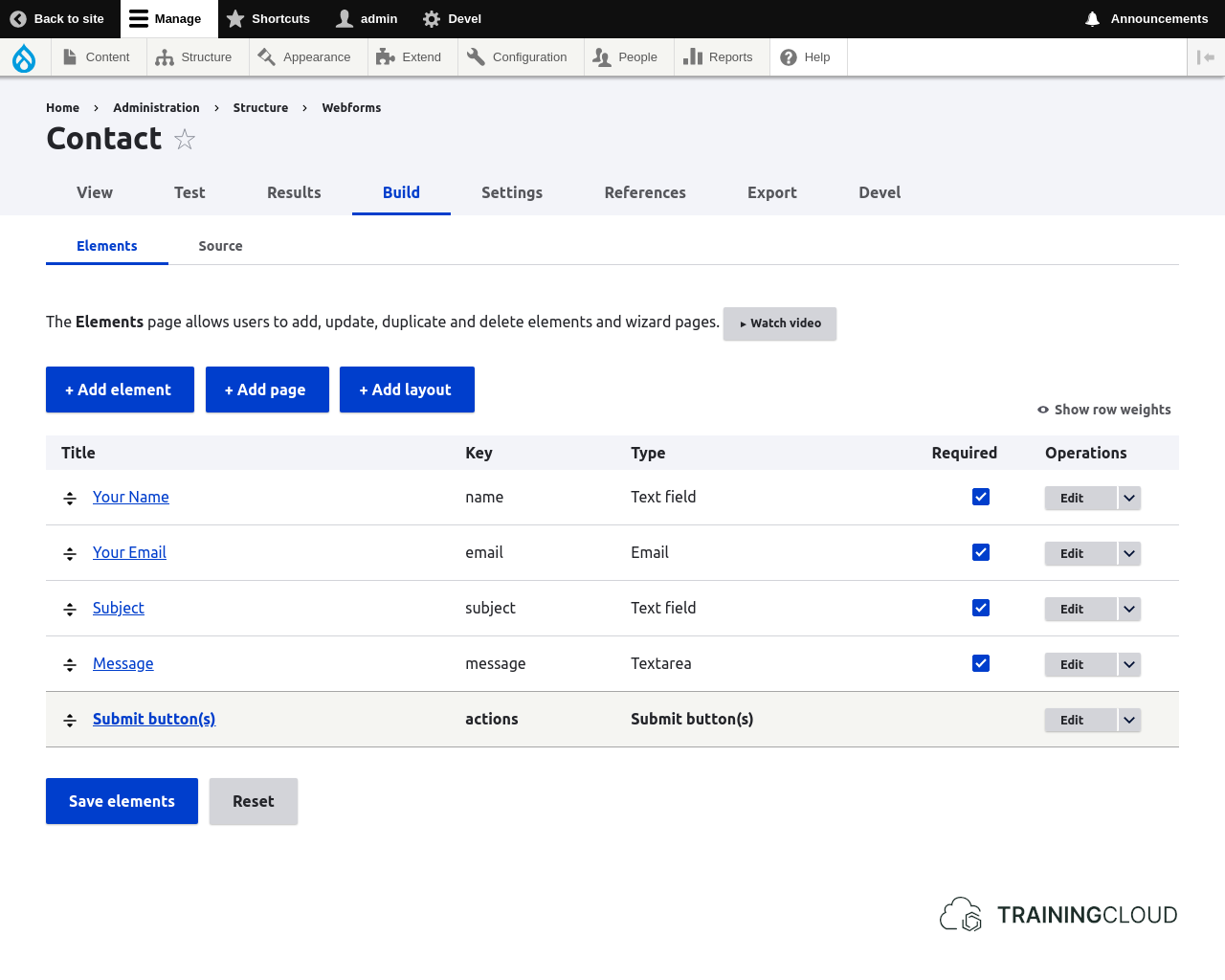Click the Add element button
This screenshot has height=980, width=1225.
click(x=120, y=390)
